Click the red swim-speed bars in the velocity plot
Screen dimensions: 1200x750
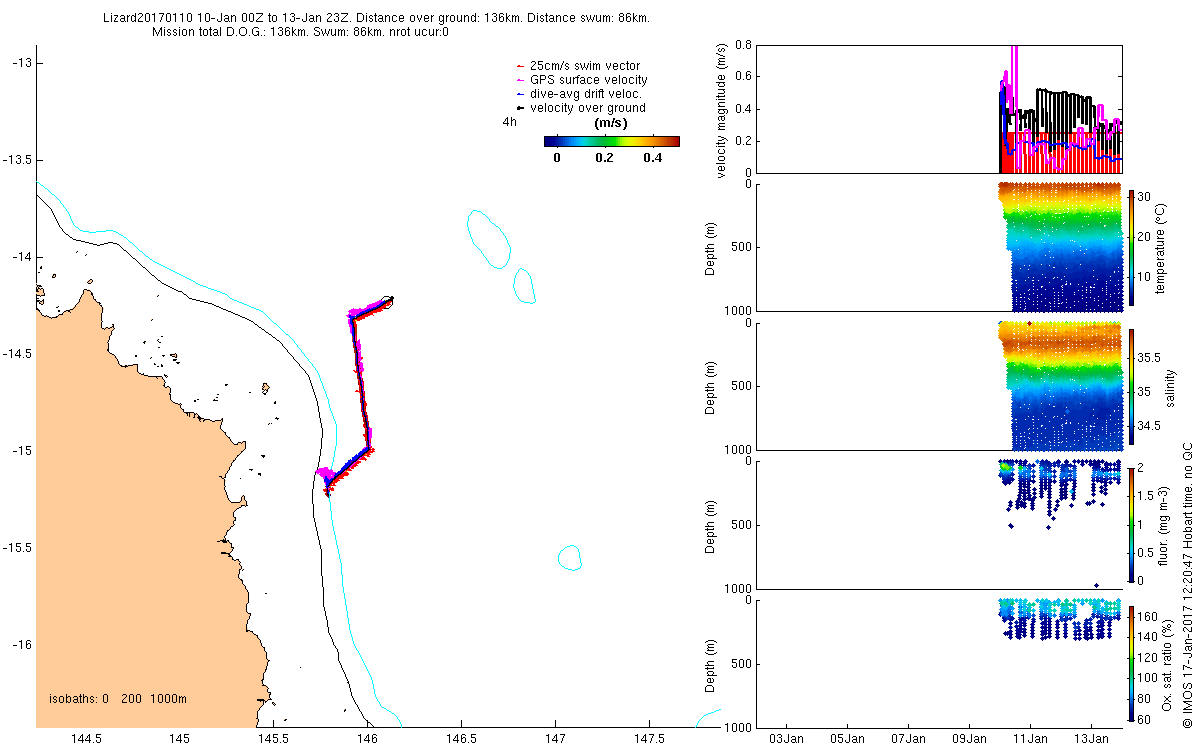pos(1062,153)
